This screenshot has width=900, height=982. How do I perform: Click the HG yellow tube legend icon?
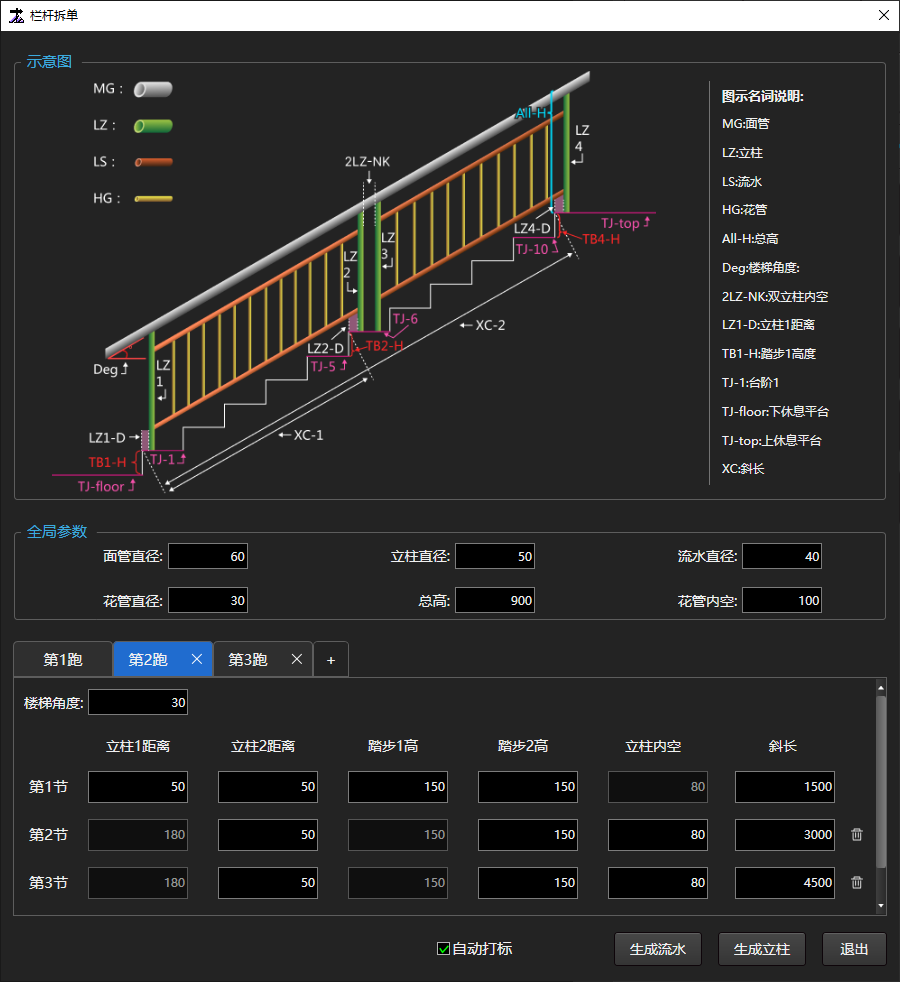153,199
